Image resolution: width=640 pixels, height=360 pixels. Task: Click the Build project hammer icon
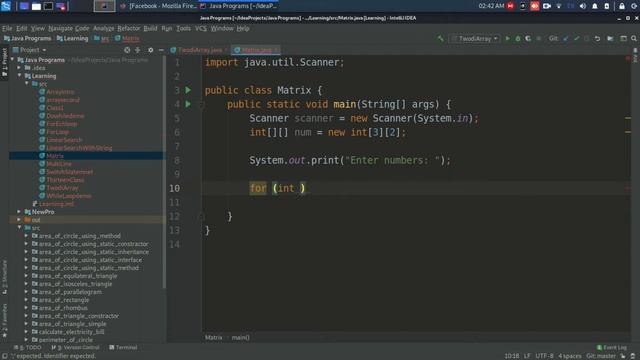440,38
